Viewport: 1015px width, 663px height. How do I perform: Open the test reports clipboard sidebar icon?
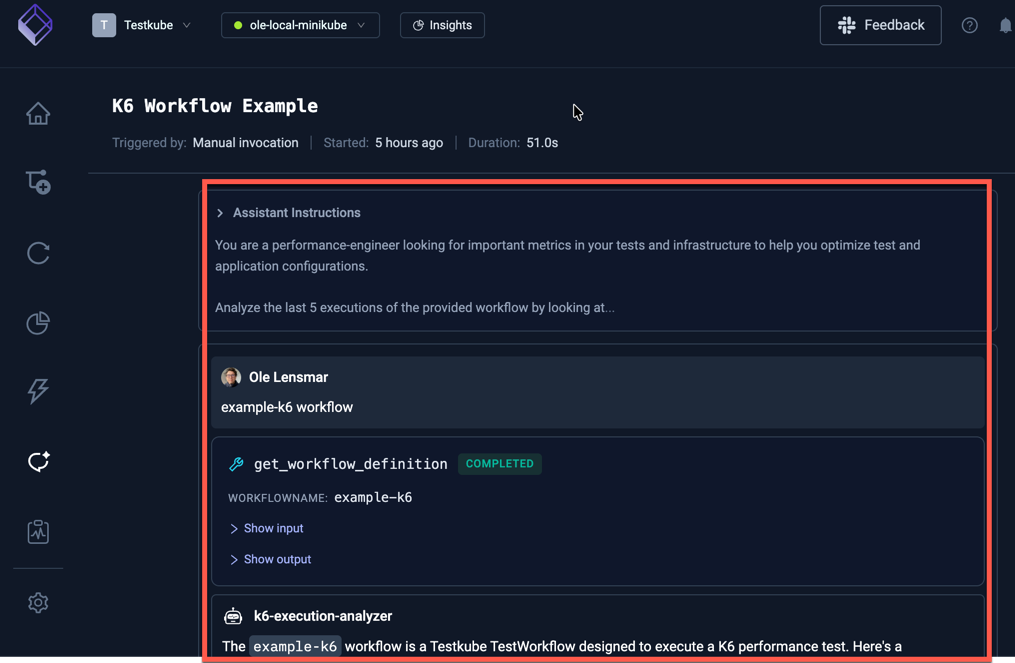point(37,531)
